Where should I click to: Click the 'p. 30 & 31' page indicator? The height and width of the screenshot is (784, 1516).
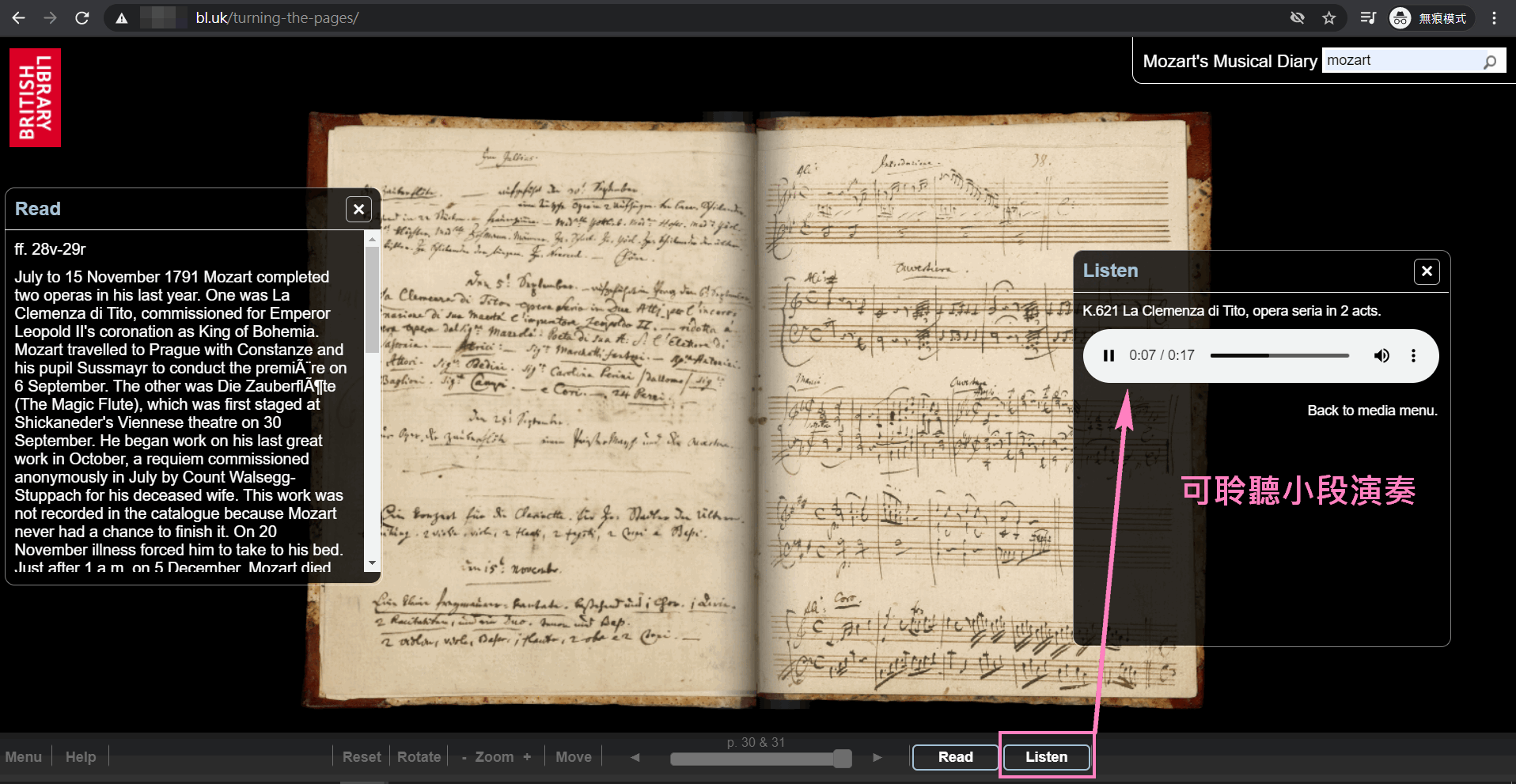pos(756,742)
